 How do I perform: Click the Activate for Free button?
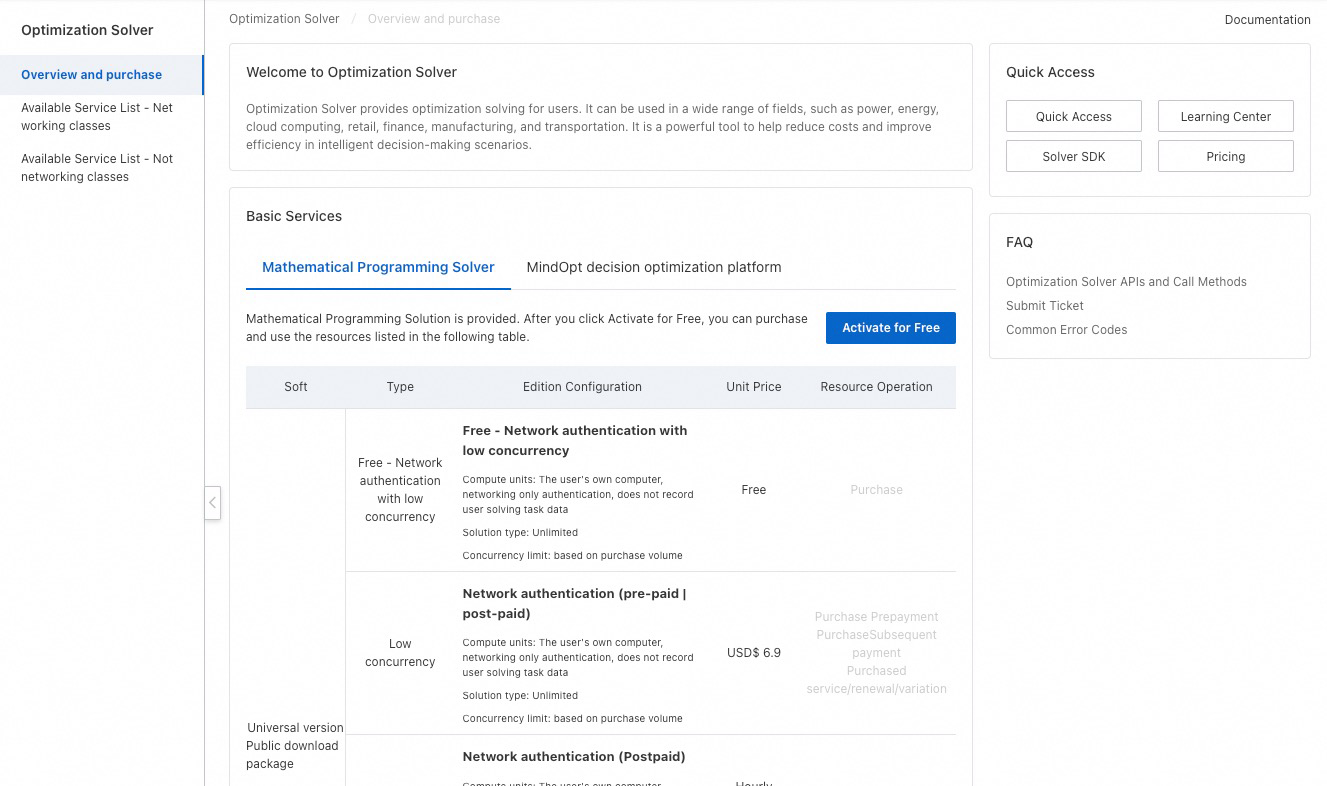click(x=890, y=328)
